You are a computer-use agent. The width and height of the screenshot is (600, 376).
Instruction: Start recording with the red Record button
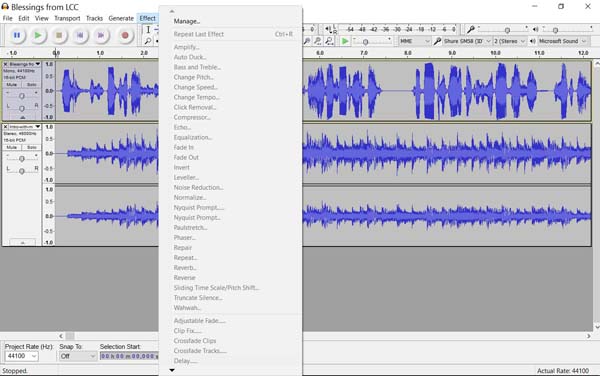point(125,35)
